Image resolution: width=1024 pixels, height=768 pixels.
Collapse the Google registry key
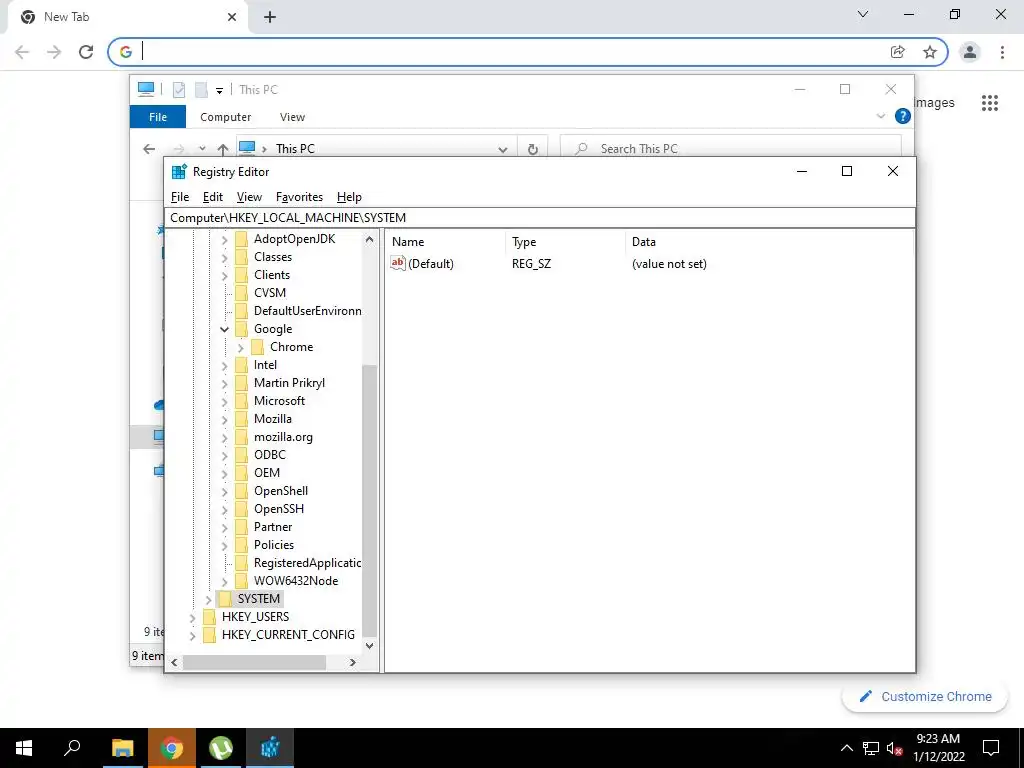224,329
